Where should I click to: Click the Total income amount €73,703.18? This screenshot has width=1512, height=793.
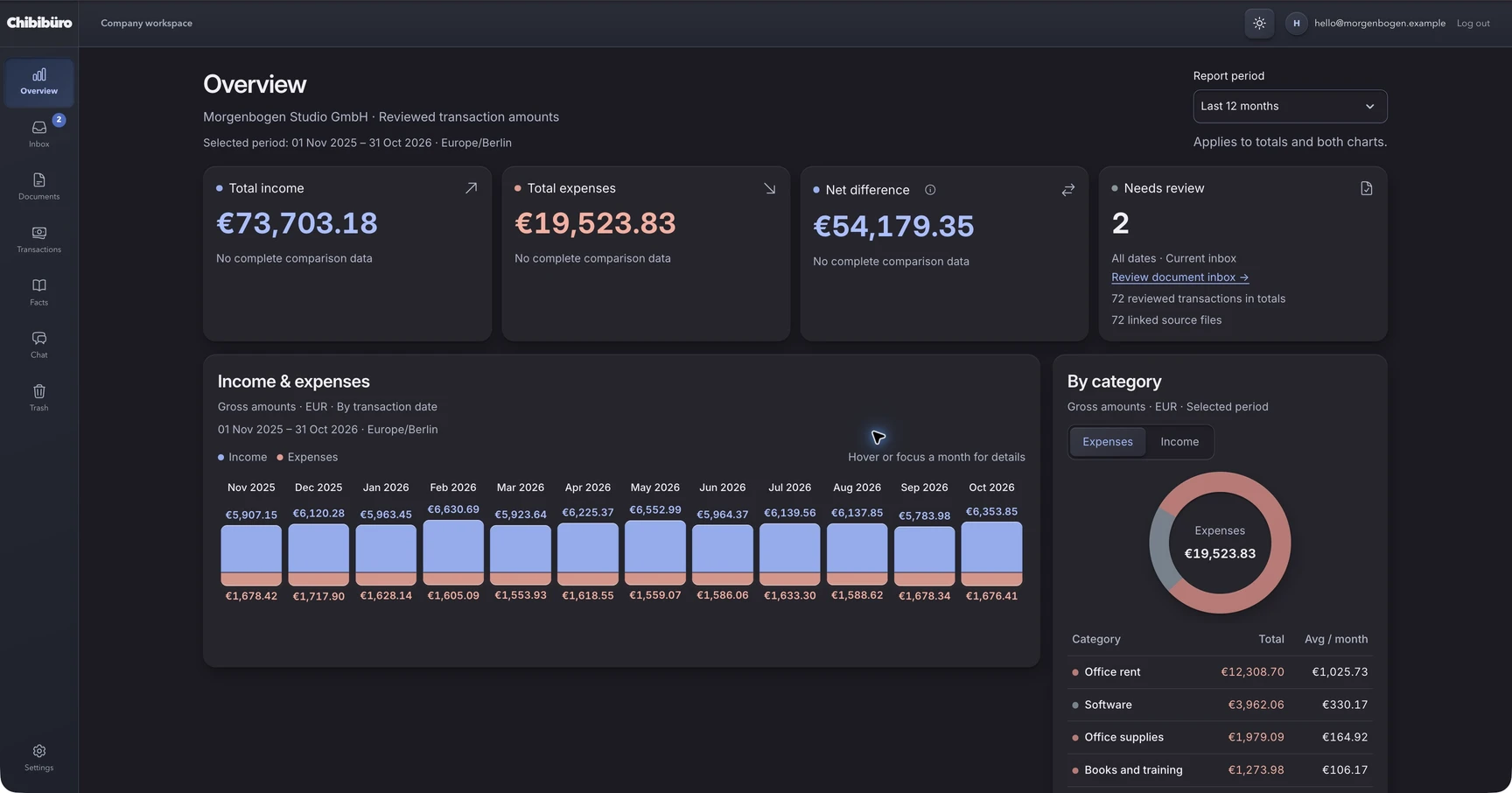297,223
